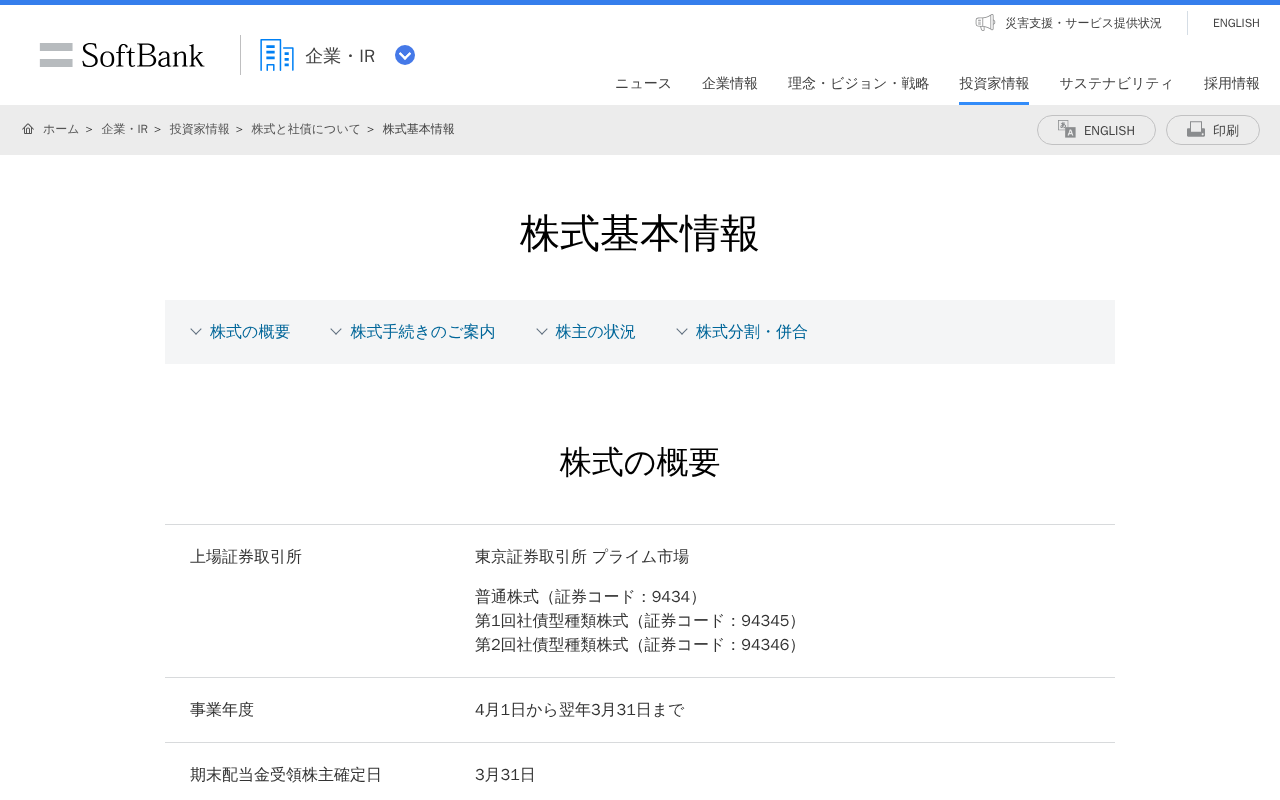The width and height of the screenshot is (1280, 800).
Task: Click the translate icon in the ENGLISH button
Action: tap(1067, 129)
